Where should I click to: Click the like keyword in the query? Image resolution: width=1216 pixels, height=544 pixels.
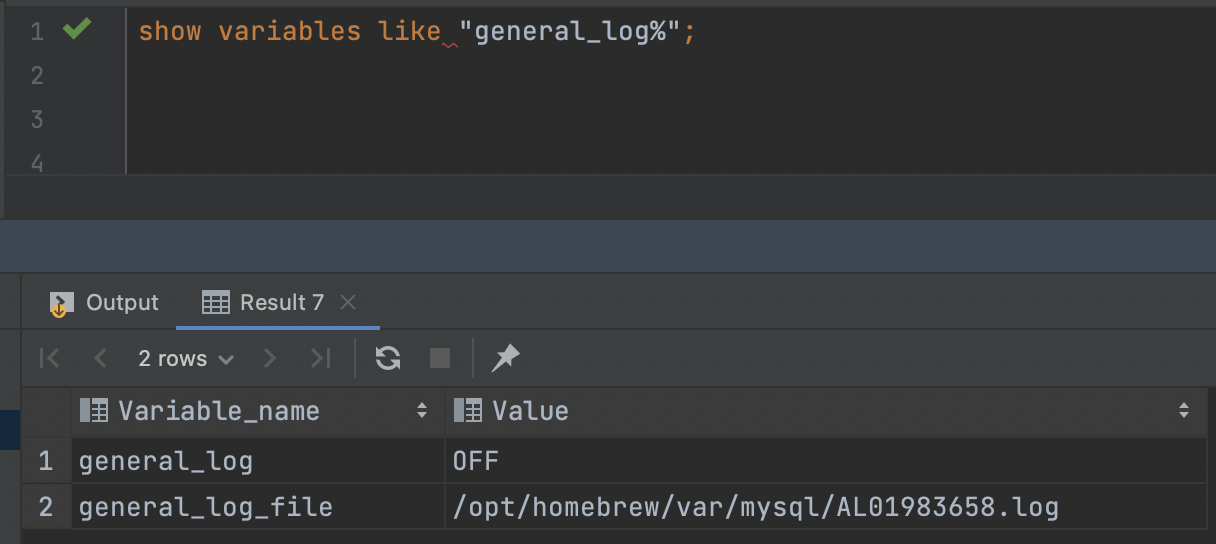[409, 32]
